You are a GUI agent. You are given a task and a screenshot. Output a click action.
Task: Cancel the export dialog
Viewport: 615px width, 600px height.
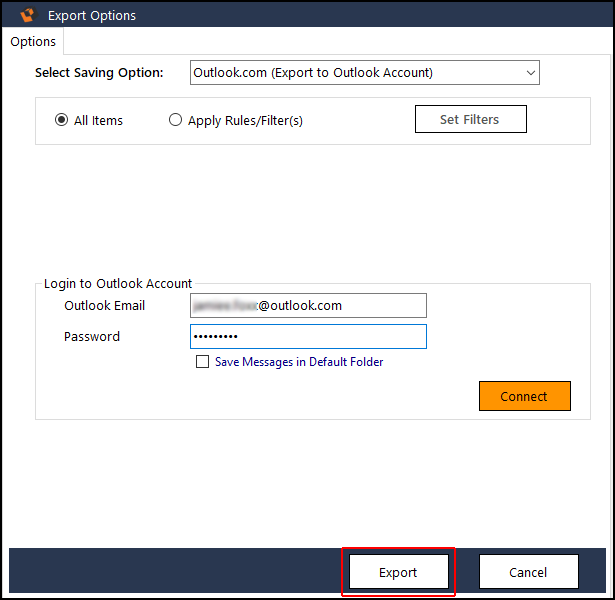point(528,572)
